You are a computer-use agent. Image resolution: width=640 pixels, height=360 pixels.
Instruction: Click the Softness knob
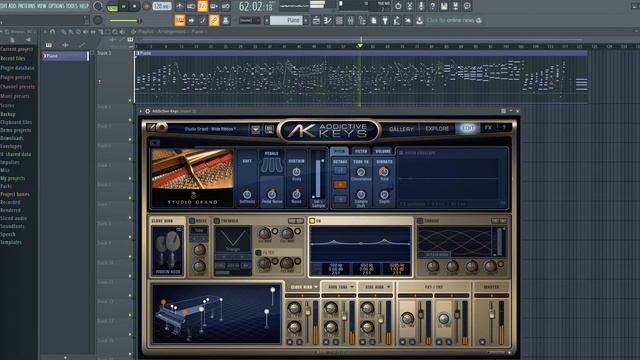coord(247,194)
